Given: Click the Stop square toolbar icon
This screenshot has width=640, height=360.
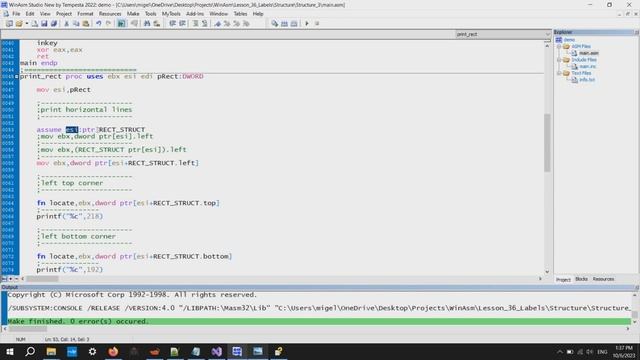Looking at the screenshot, I should click(317, 24).
